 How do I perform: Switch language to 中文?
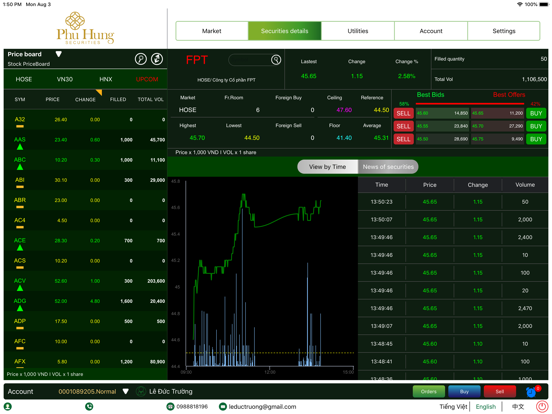pyautogui.click(x=518, y=407)
